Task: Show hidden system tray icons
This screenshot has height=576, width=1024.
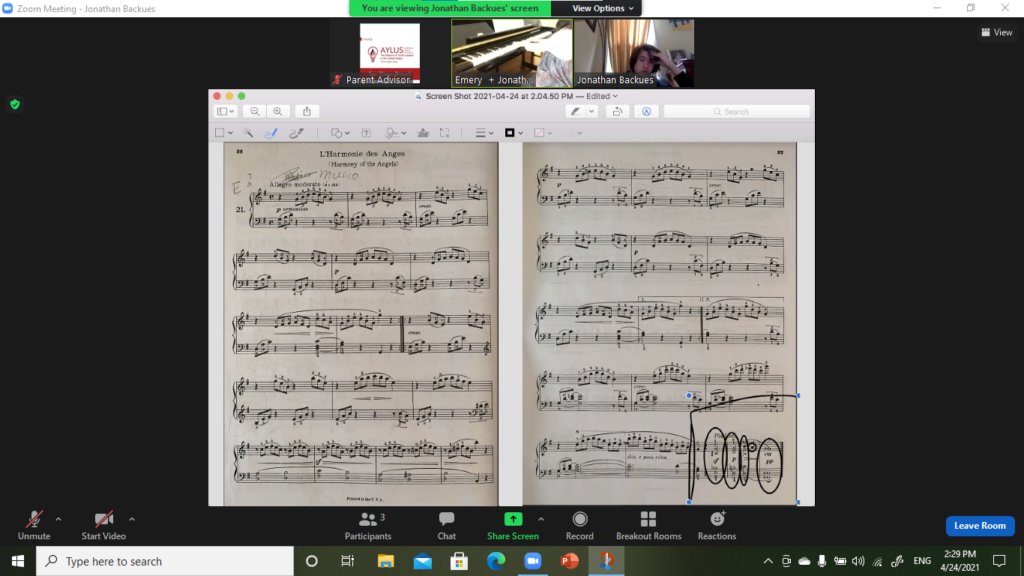Action: [x=768, y=561]
